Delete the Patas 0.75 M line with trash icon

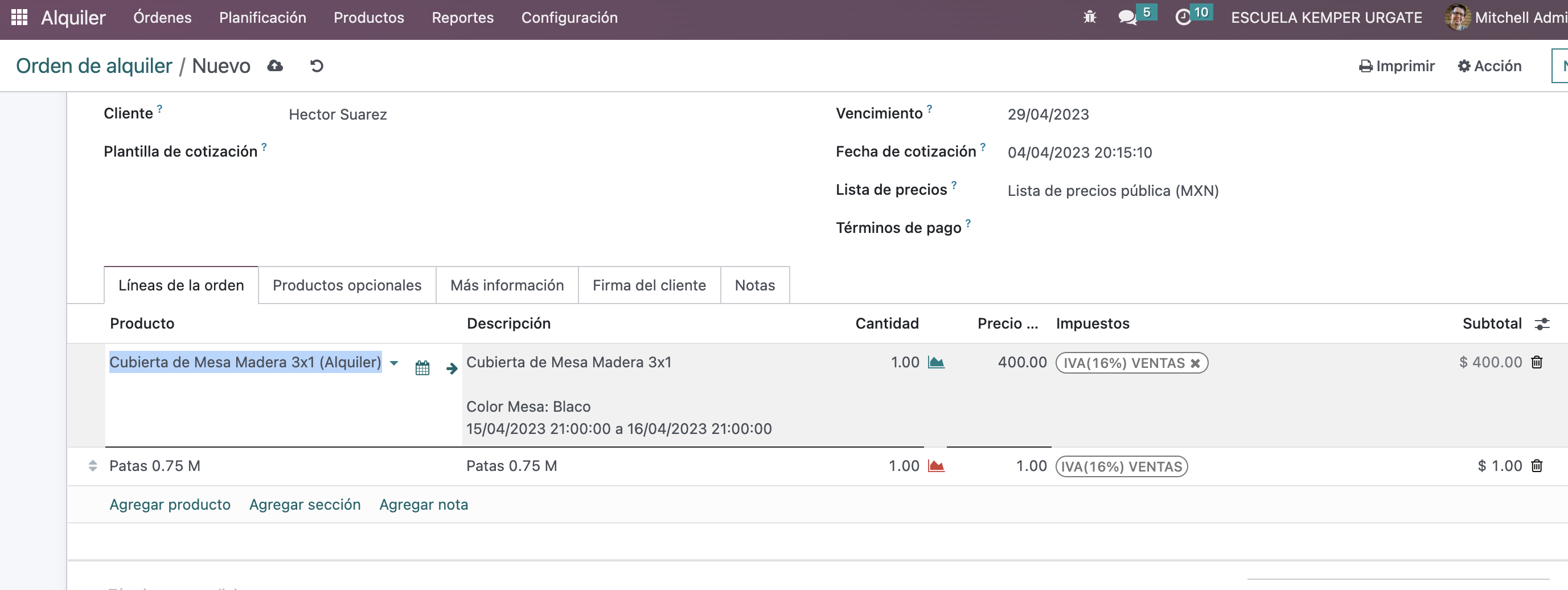1537,466
